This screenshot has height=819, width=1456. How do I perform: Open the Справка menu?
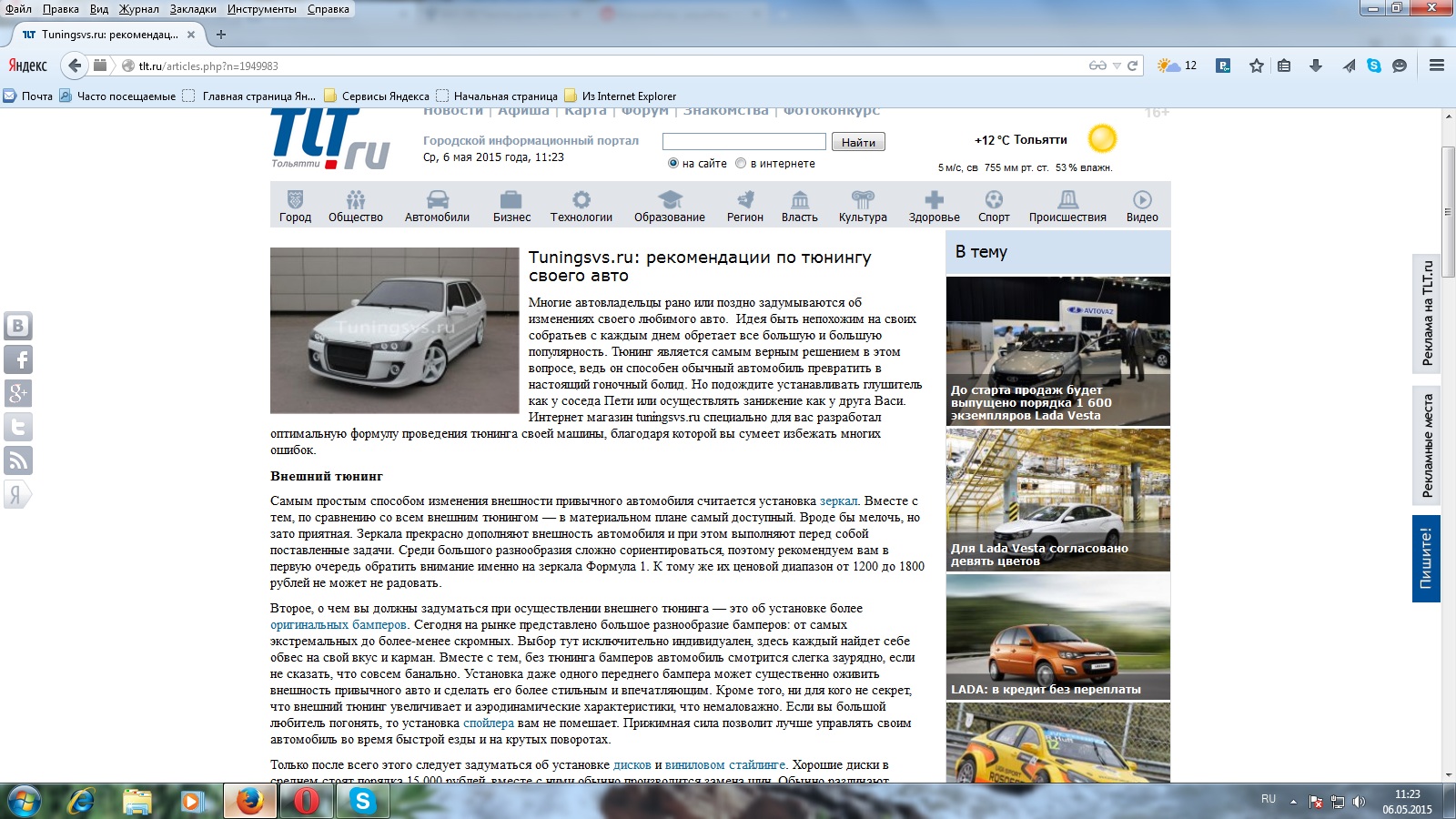pos(329,9)
